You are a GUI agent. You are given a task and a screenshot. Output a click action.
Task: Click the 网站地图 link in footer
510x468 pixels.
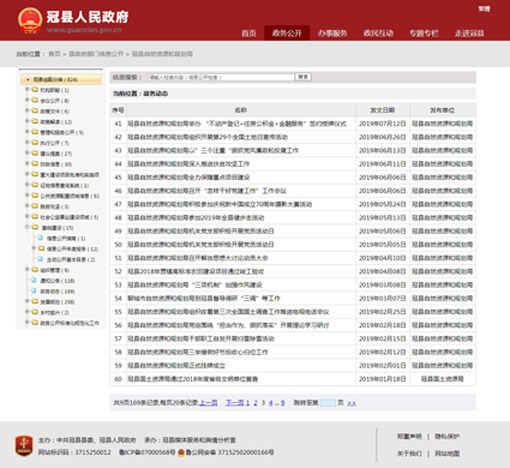(x=447, y=453)
